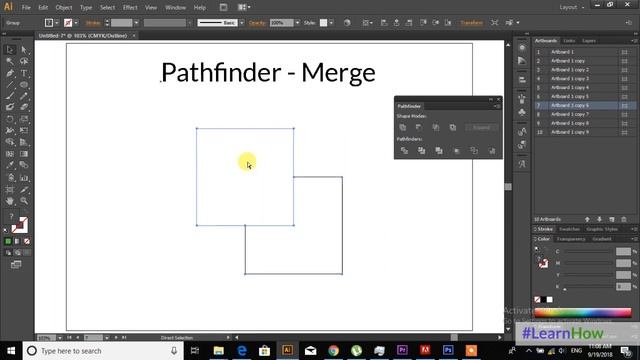Select the Pen tool
Viewport: 640px width, 360px height.
pos(10,73)
